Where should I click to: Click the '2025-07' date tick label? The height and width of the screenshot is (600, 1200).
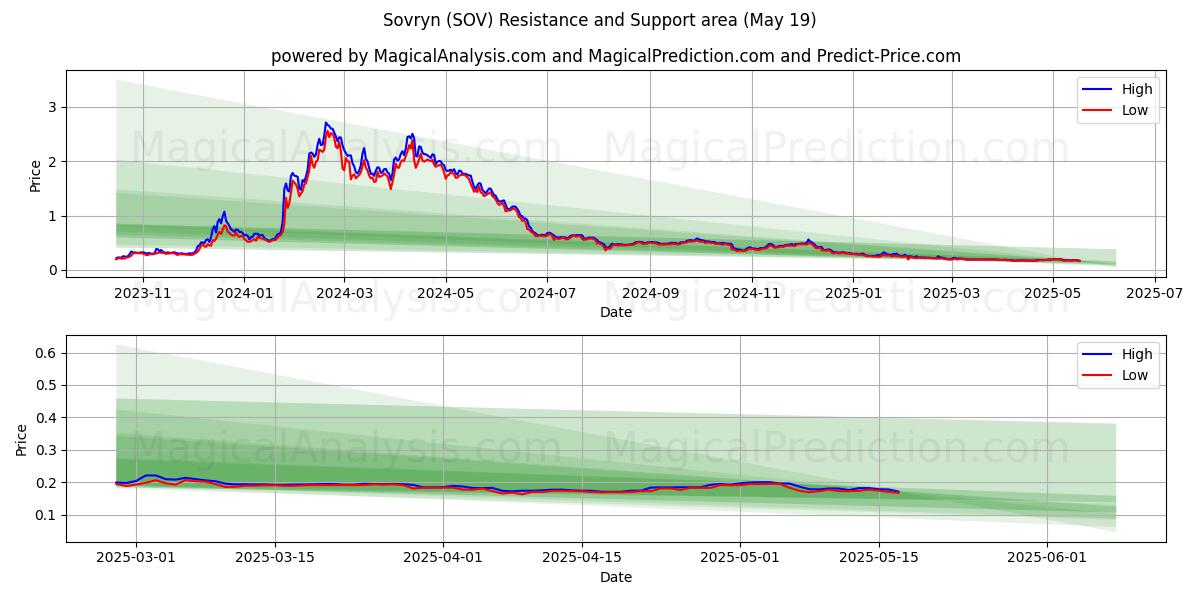pyautogui.click(x=1155, y=293)
